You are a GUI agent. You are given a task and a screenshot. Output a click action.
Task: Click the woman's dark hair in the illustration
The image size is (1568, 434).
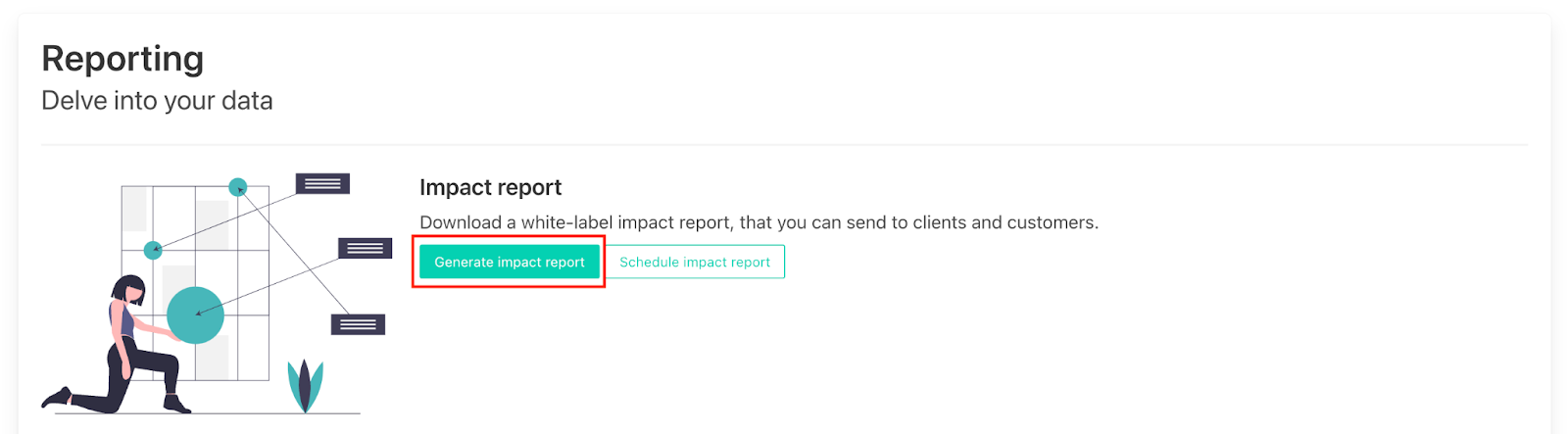pyautogui.click(x=127, y=287)
